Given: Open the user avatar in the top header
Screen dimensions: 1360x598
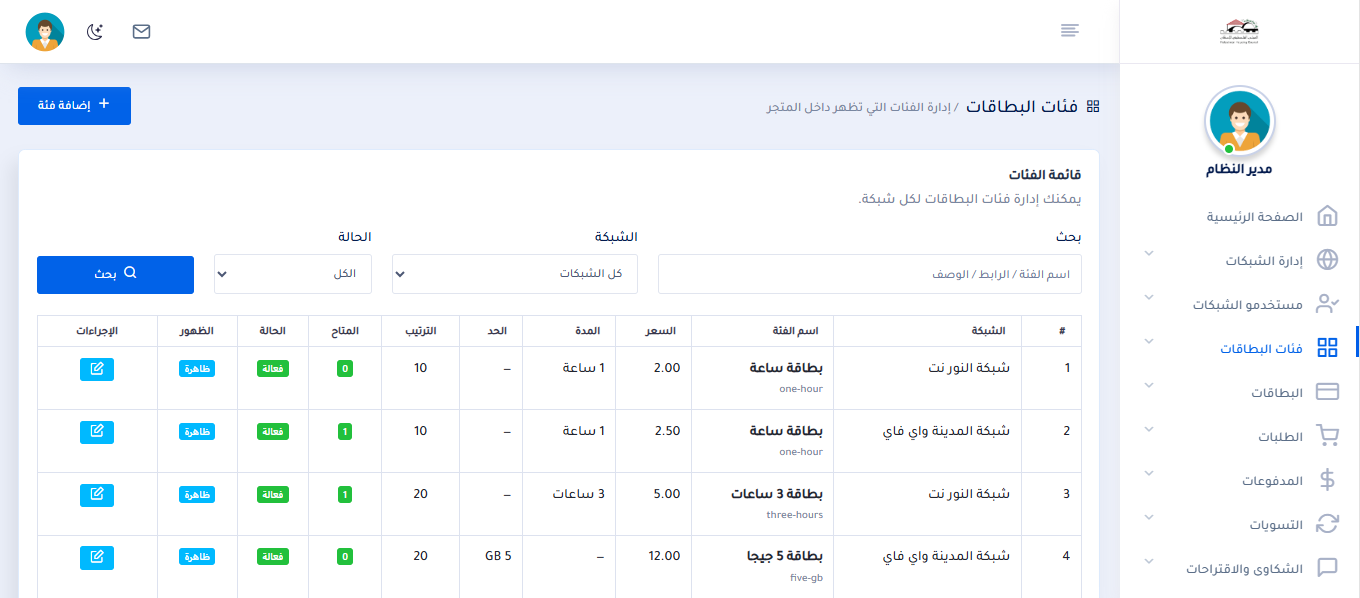Looking at the screenshot, I should coord(45,32).
